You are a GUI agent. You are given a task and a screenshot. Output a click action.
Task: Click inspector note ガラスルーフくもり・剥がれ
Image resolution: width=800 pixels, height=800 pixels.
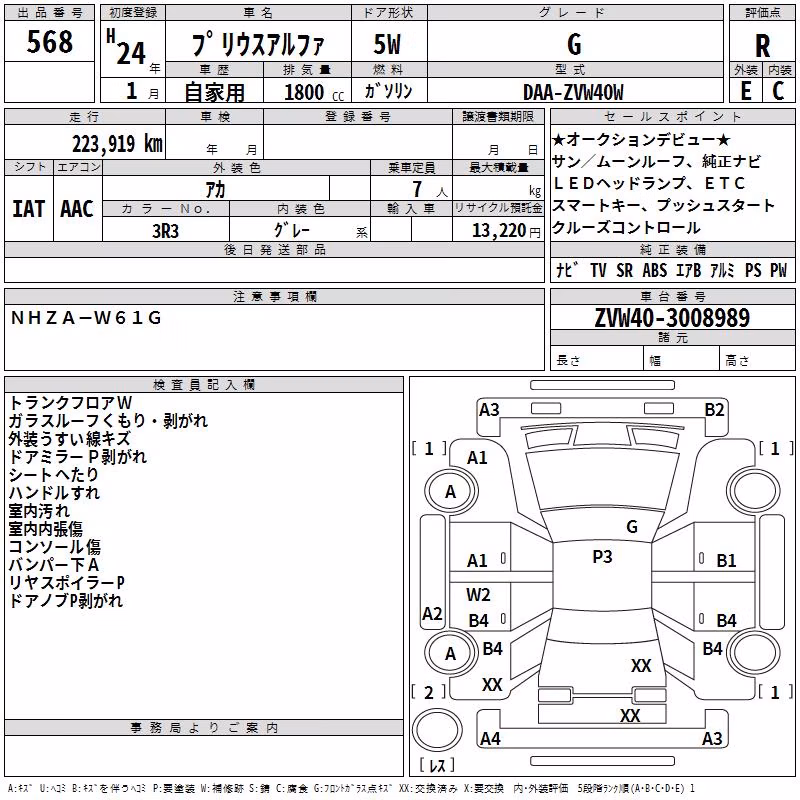[x=108, y=420]
